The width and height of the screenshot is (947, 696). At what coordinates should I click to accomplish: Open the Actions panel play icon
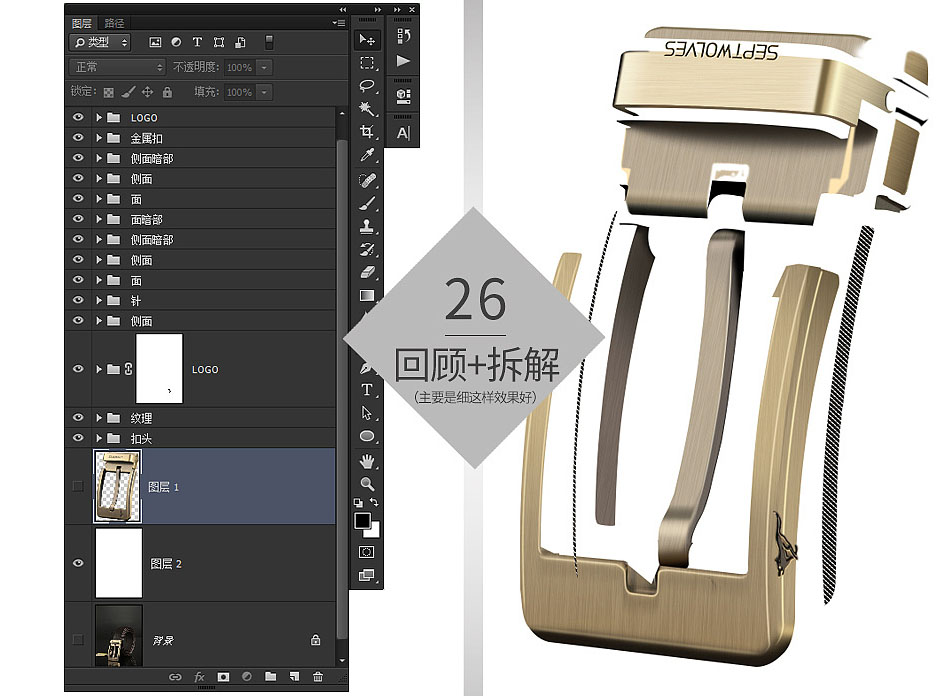coord(403,61)
